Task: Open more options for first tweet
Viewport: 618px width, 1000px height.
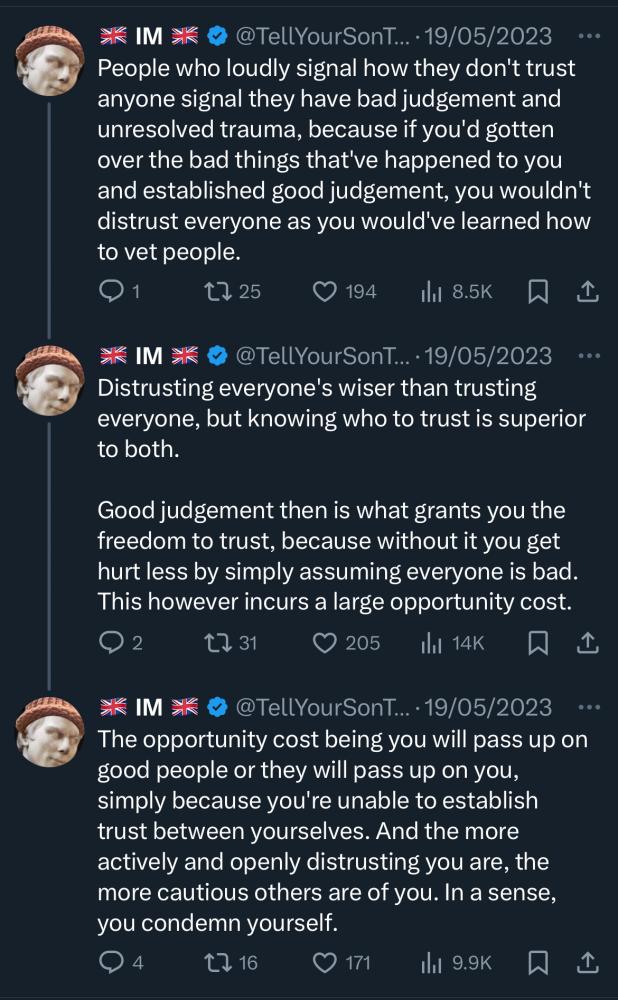Action: pos(589,36)
